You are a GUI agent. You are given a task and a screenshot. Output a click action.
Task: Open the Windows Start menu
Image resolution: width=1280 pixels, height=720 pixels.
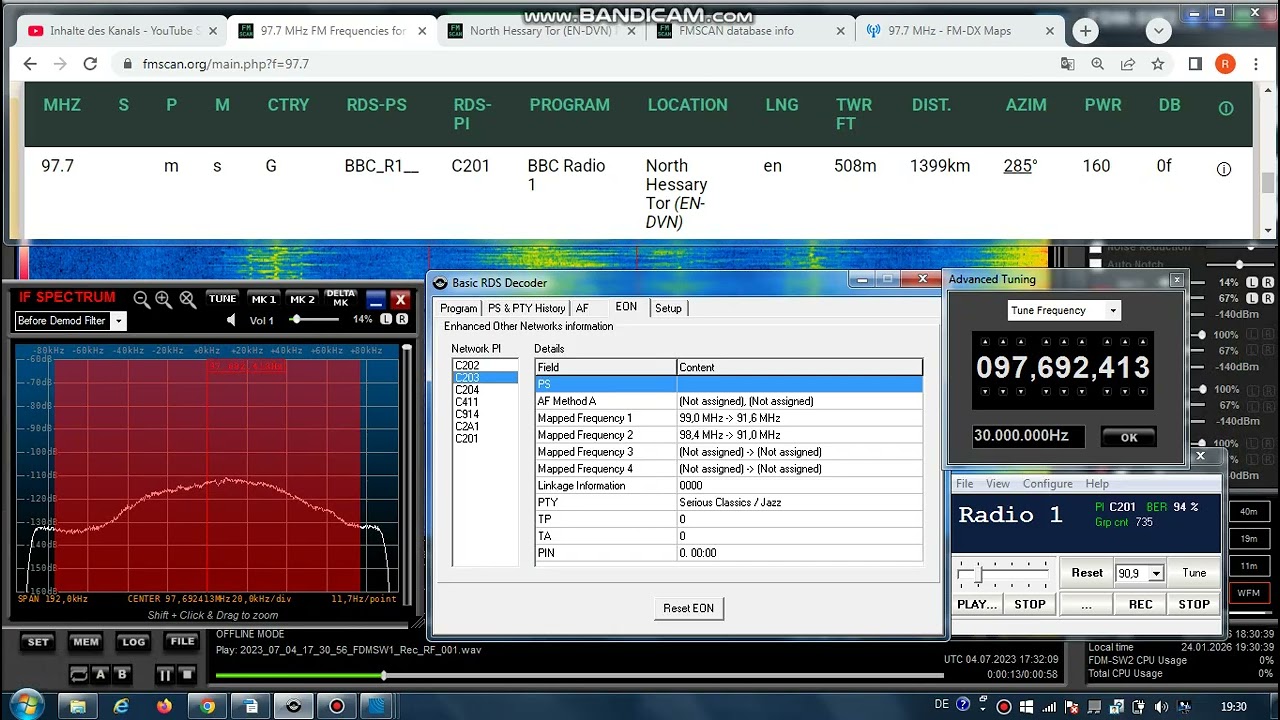(x=27, y=705)
